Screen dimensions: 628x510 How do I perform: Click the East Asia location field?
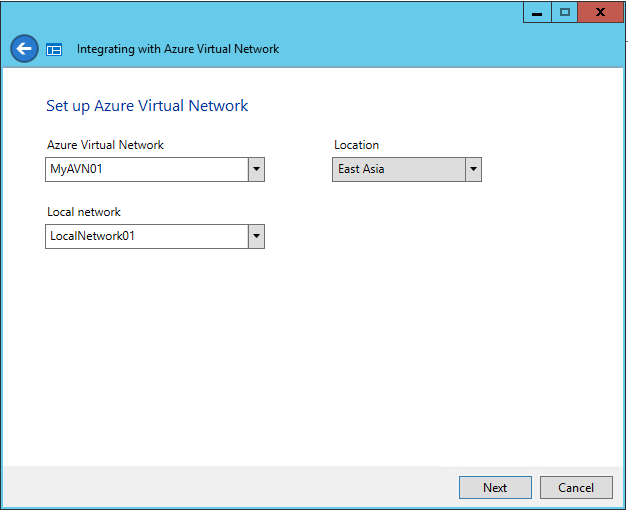[407, 169]
